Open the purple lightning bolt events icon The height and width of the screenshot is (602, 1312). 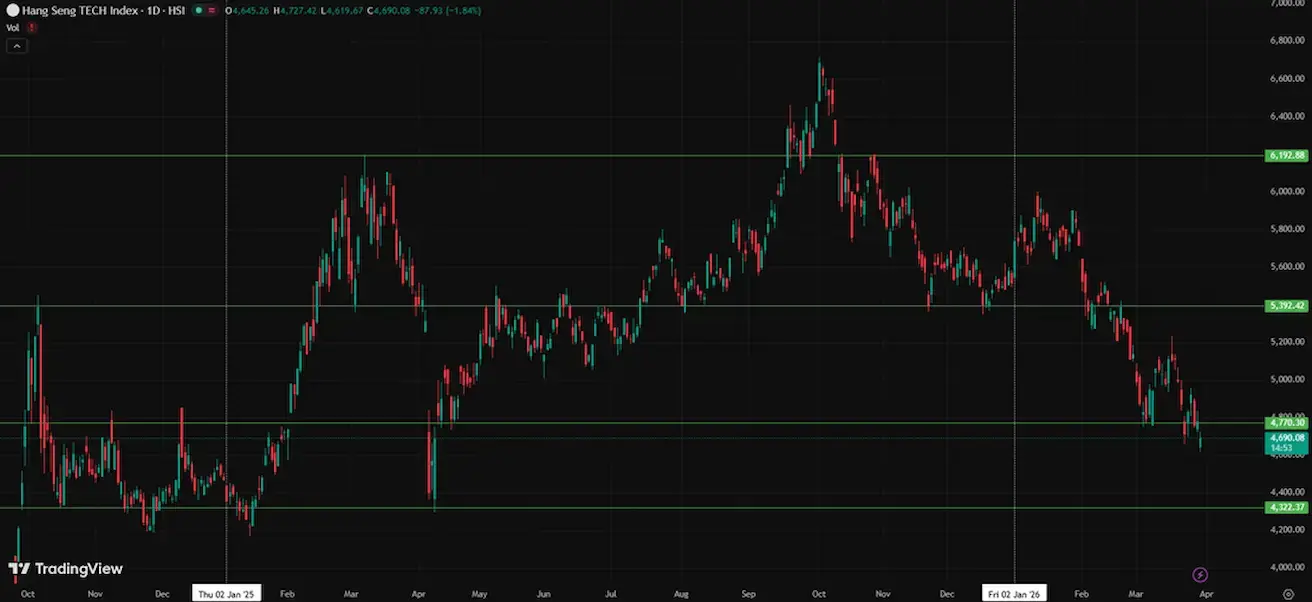(1200, 575)
